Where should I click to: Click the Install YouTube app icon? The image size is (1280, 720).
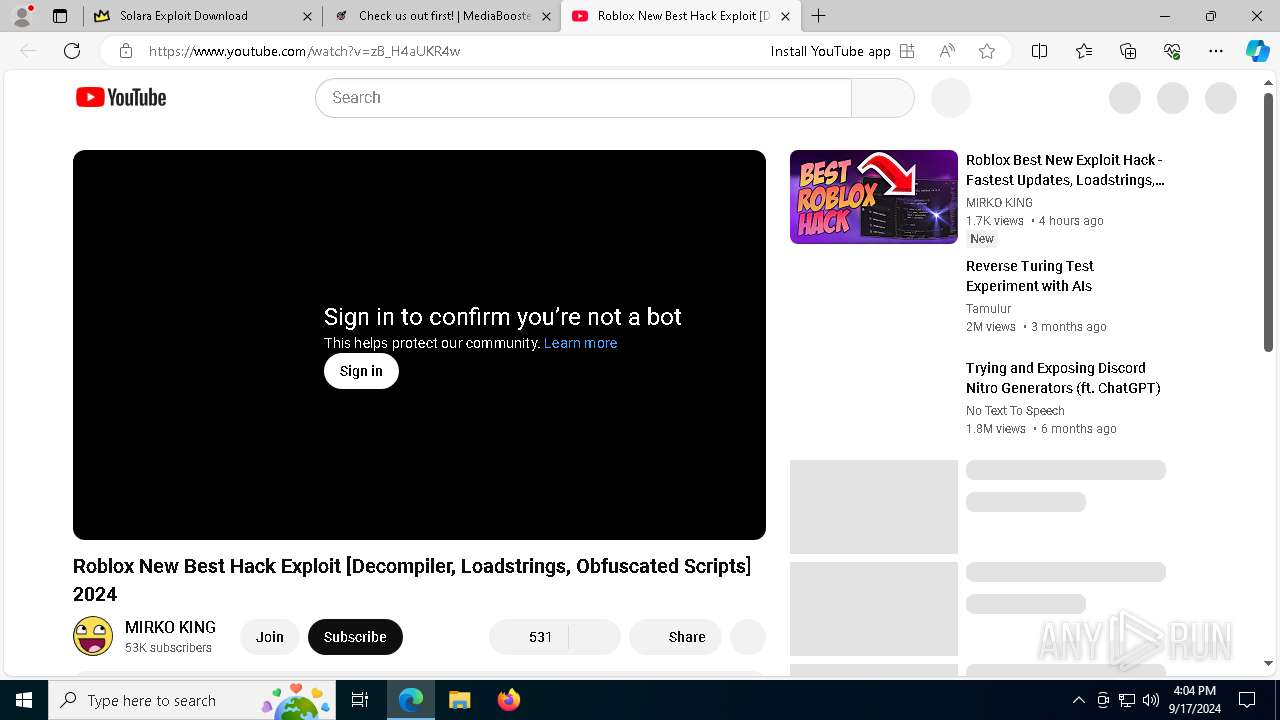click(x=907, y=51)
